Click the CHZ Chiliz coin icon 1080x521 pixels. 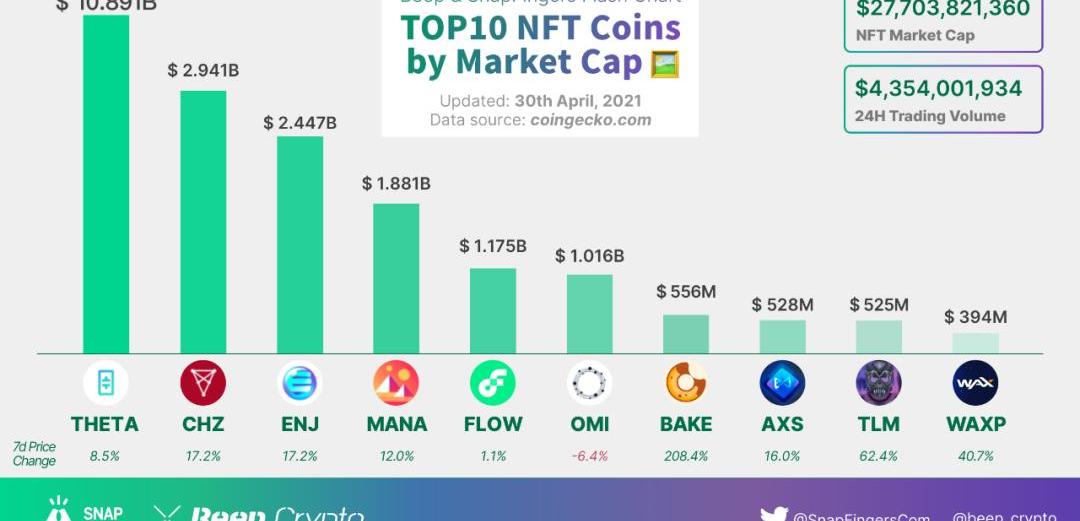(203, 383)
